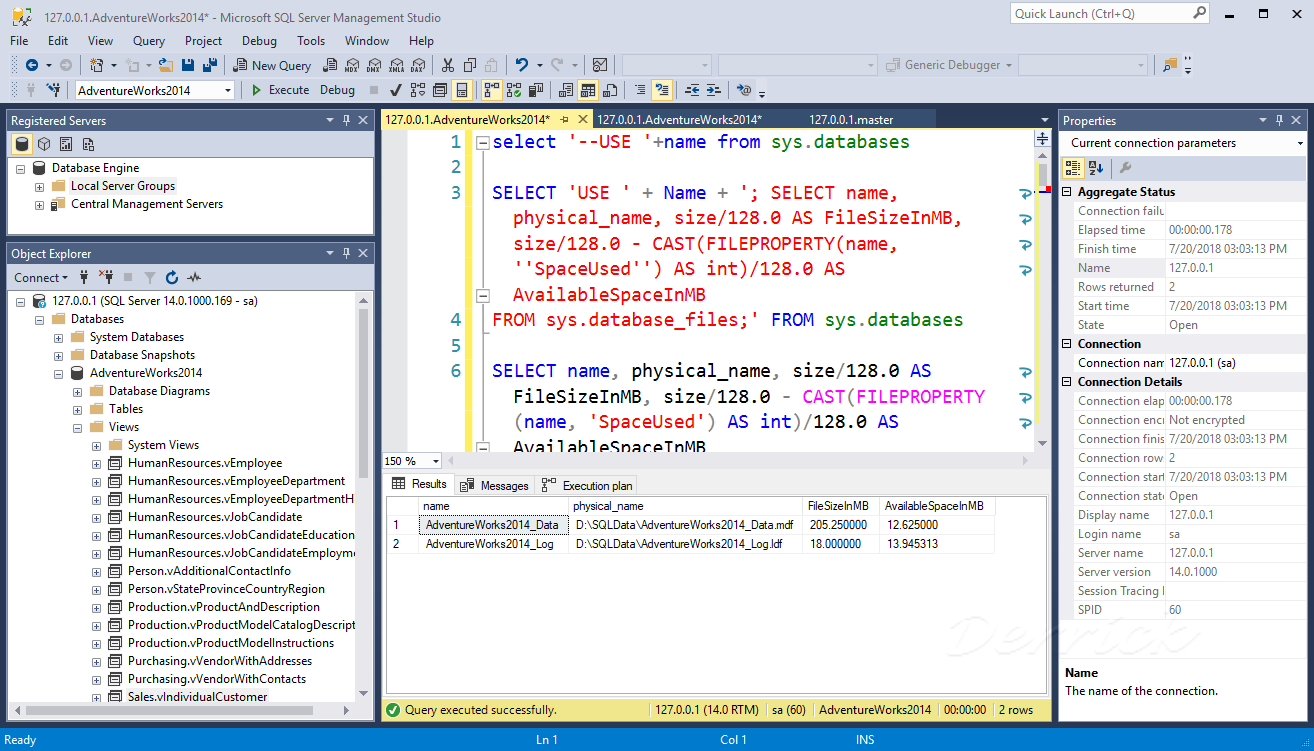The height and width of the screenshot is (751, 1314).
Task: Click the Refresh icon in Object Explorer
Action: (171, 278)
